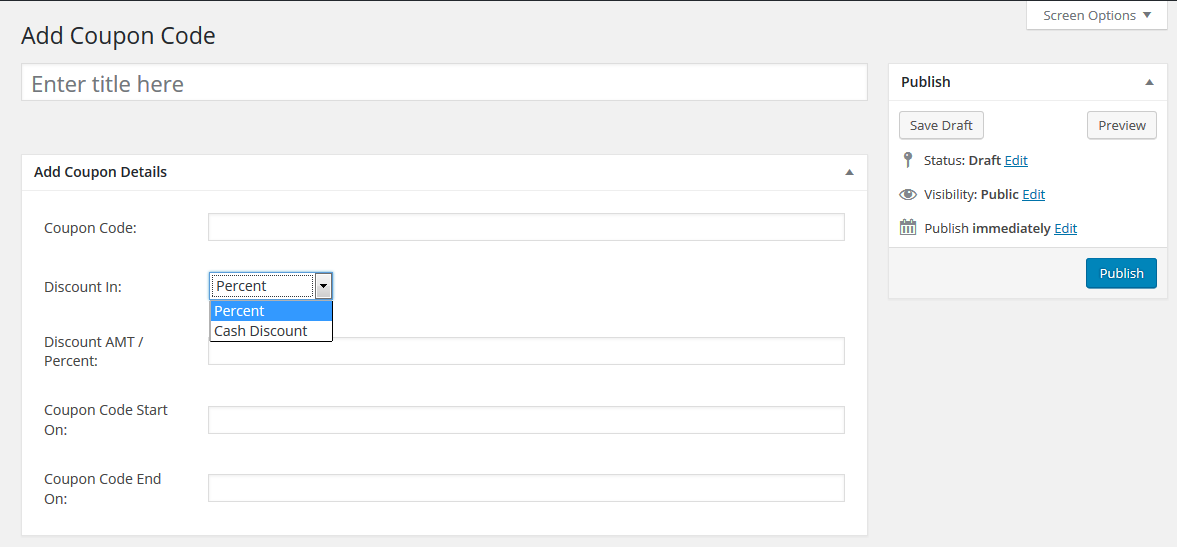Click the calendar icon beside Publish immediately
The width and height of the screenshot is (1177, 547).
pyautogui.click(x=908, y=228)
